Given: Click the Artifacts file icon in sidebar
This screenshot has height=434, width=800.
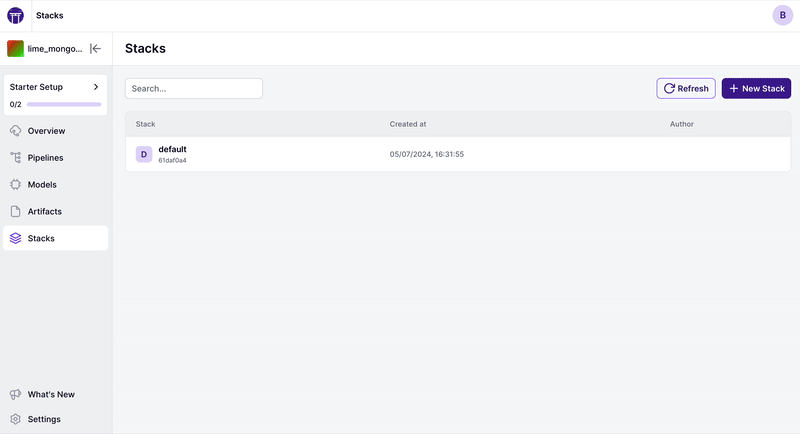Looking at the screenshot, I should [16, 212].
